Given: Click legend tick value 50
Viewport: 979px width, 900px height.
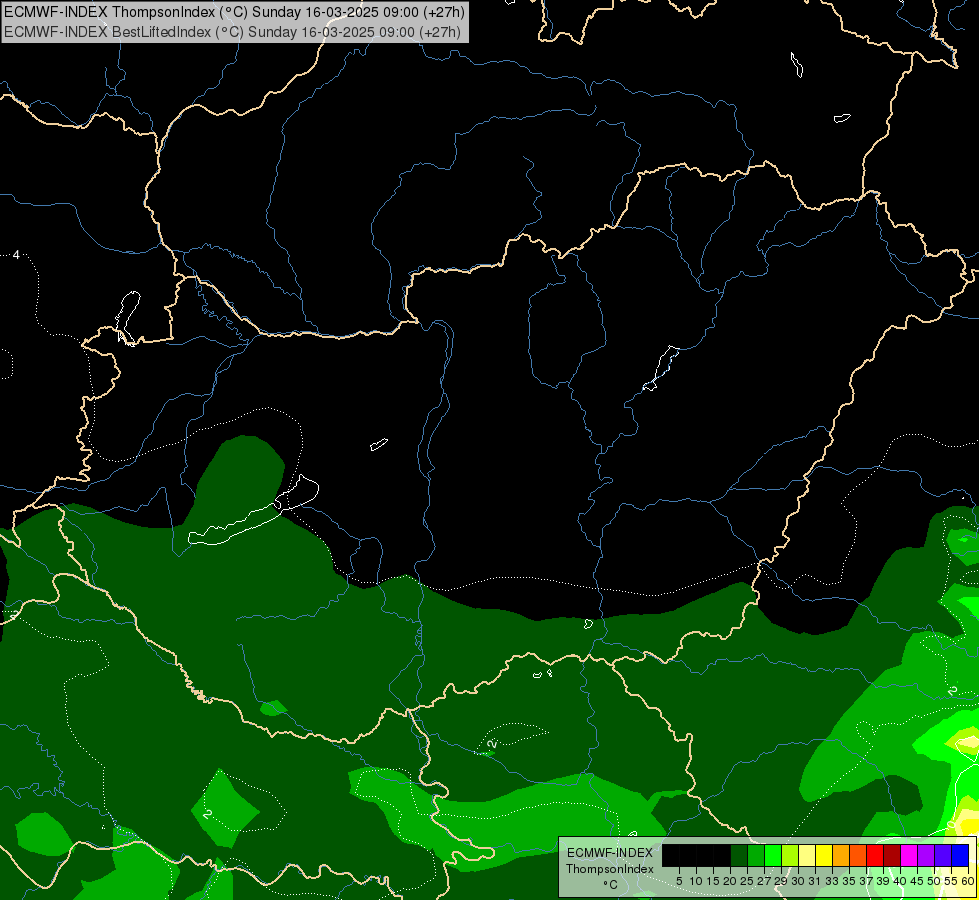Looking at the screenshot, I should tap(935, 881).
